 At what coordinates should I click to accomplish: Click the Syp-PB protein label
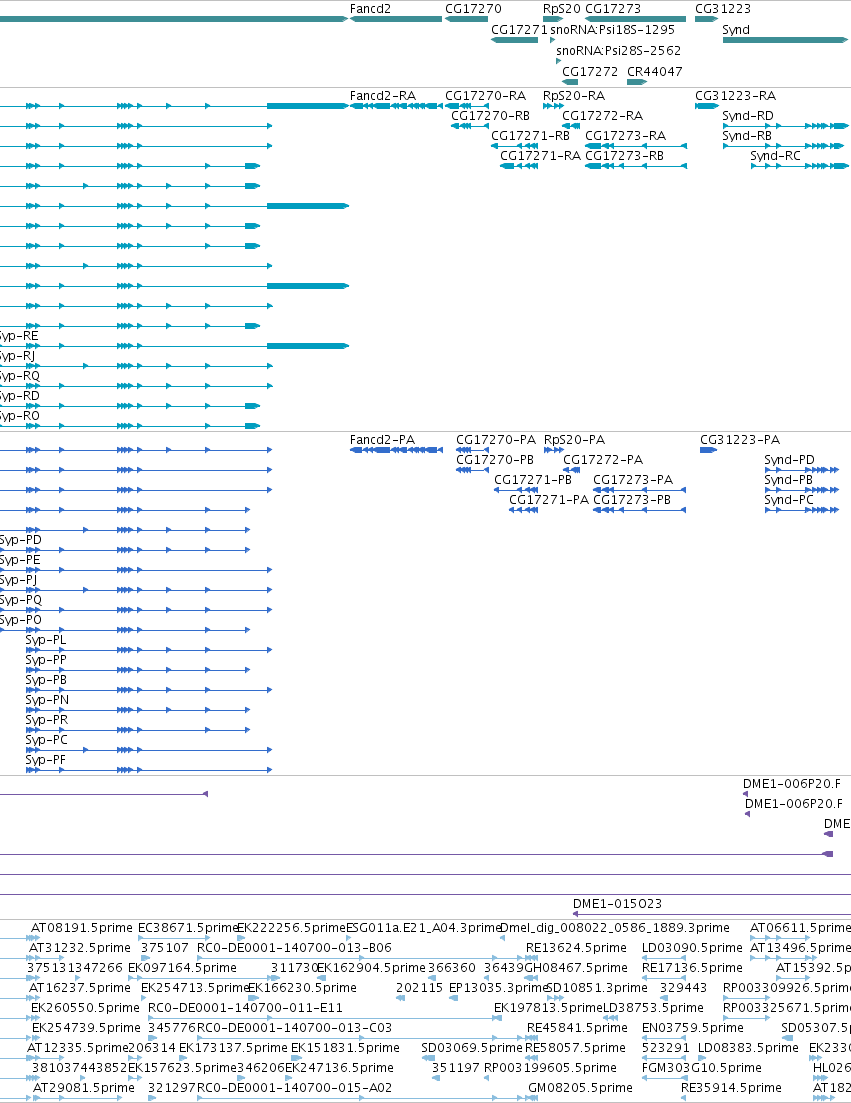[x=46, y=680]
